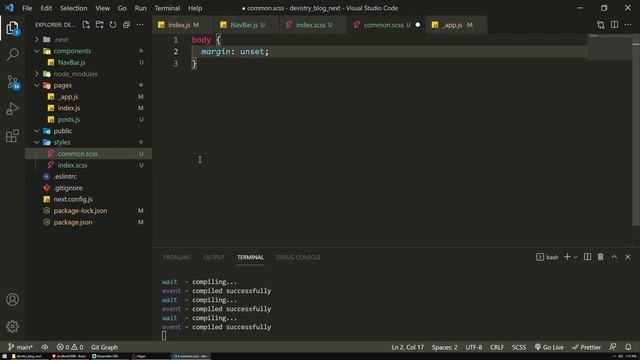Change end of line sequence CRLF
640x360 pixels.
(497, 347)
